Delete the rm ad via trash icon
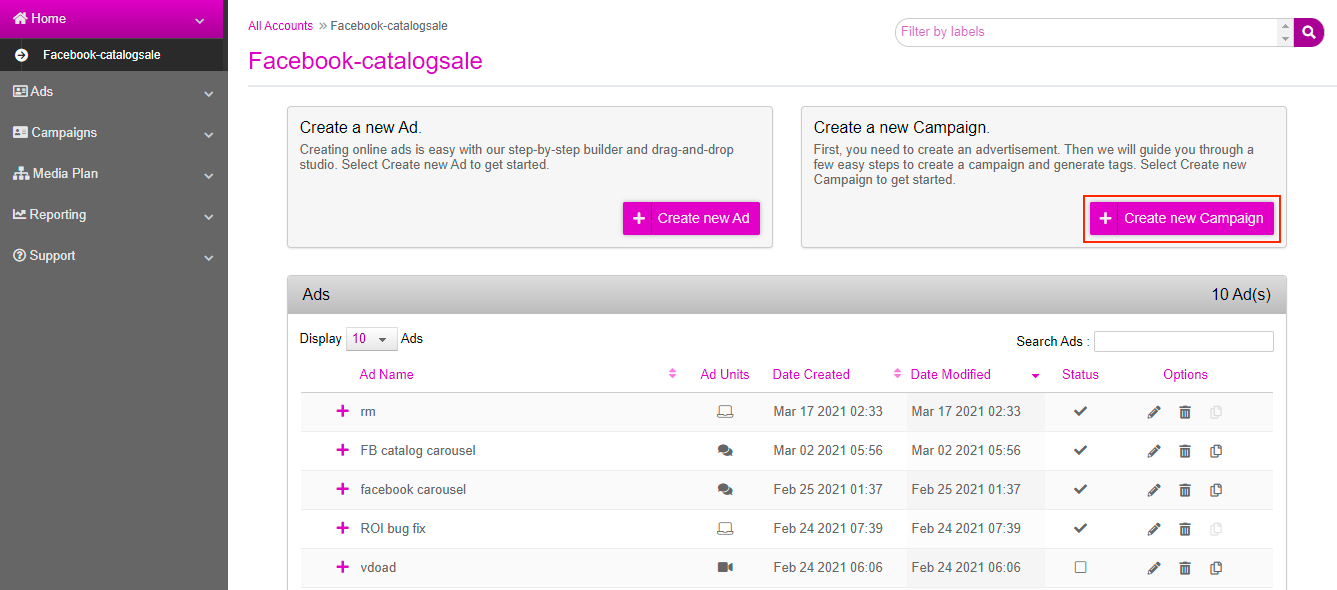This screenshot has width=1337, height=590. (1185, 412)
